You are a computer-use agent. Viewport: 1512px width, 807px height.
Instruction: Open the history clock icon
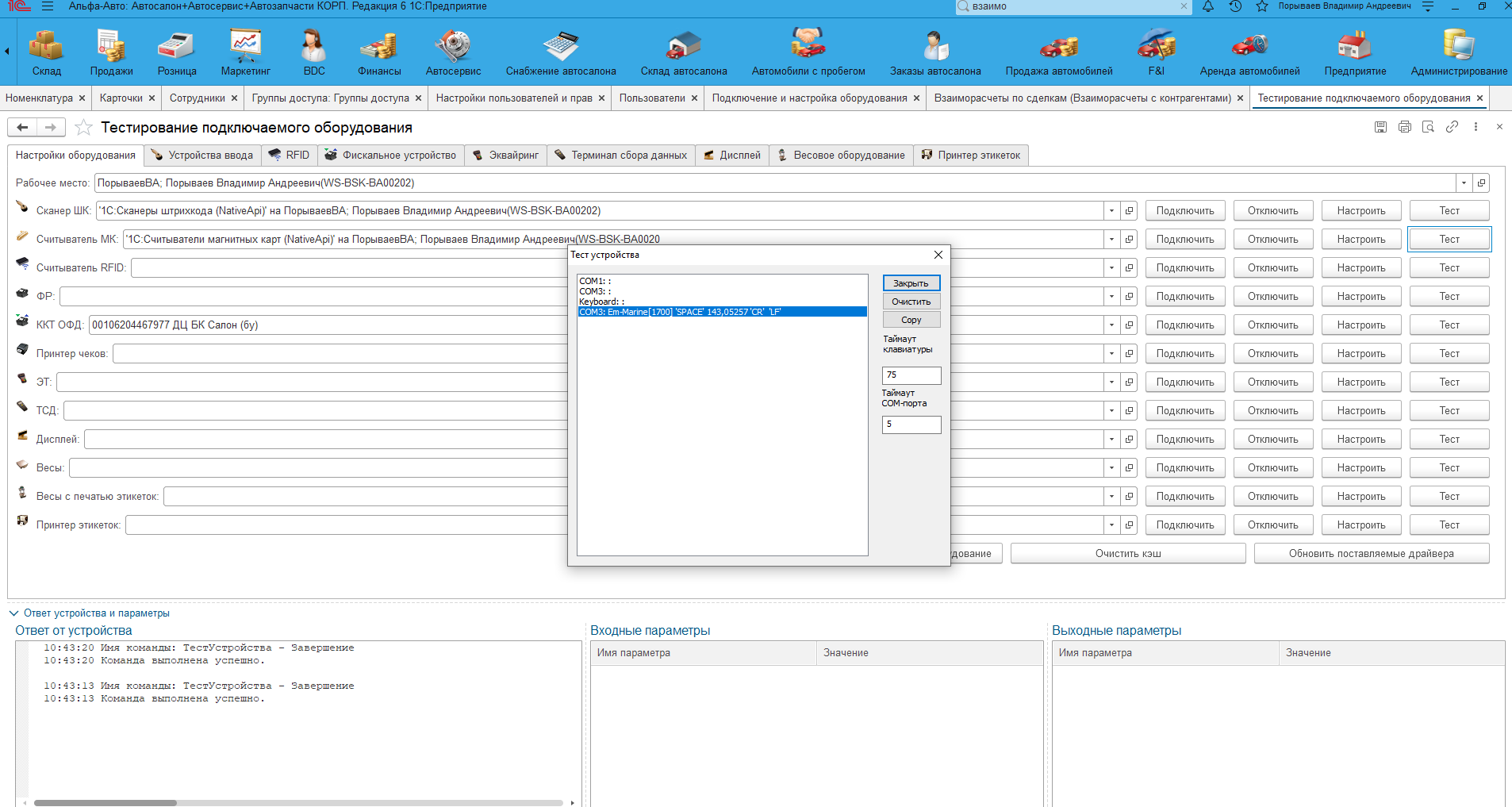tap(1235, 6)
